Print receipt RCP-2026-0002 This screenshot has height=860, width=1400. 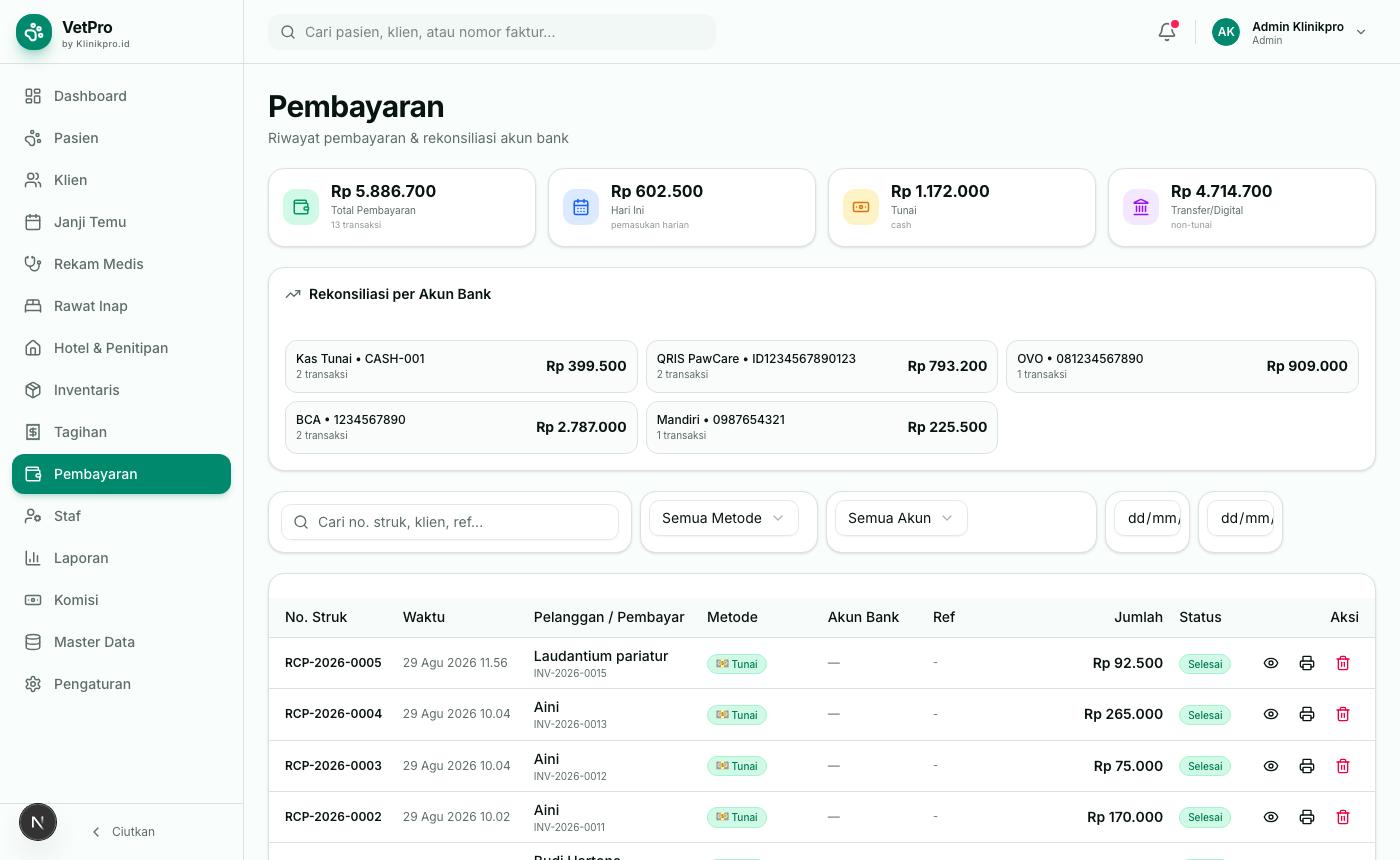pos(1307,817)
